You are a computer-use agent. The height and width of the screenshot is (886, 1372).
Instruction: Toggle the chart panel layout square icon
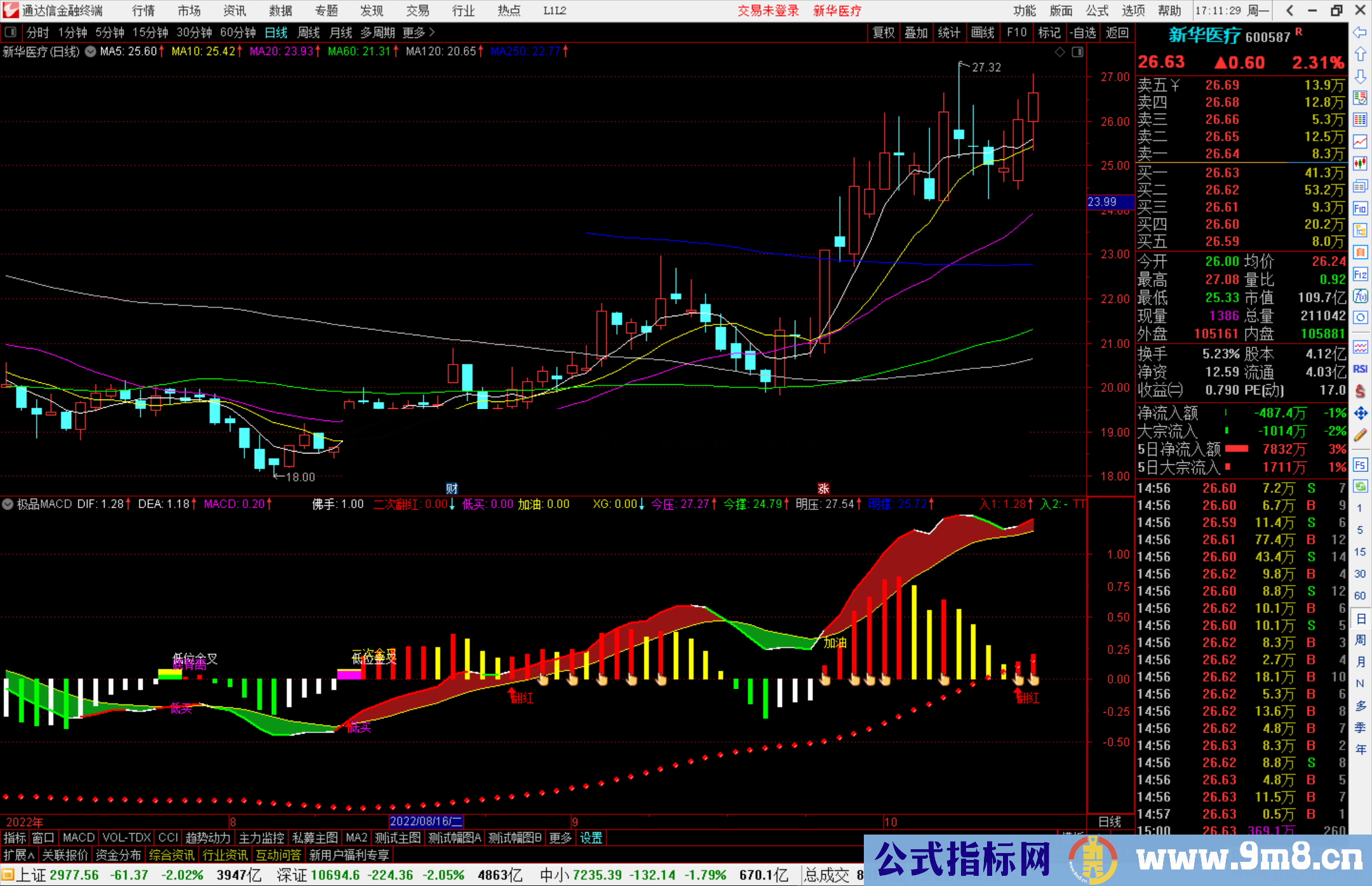[1077, 52]
